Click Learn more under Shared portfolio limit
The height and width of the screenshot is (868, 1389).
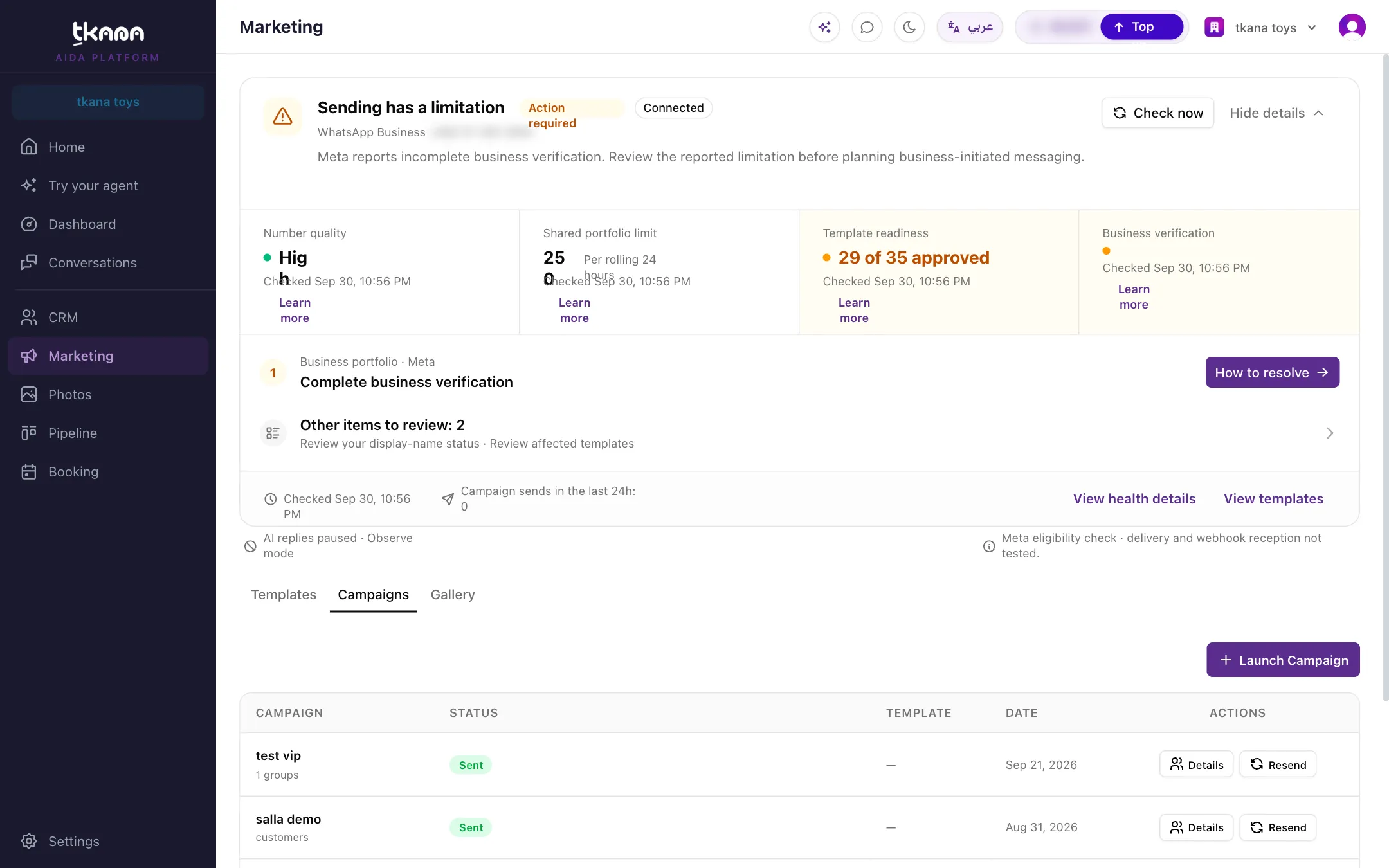click(574, 311)
